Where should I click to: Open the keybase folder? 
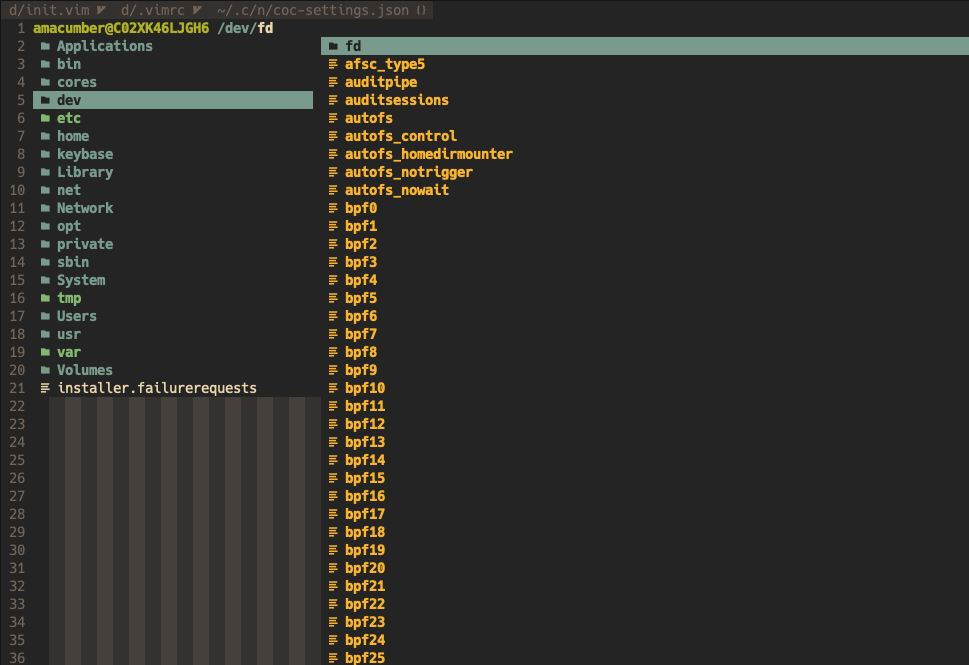coord(85,154)
